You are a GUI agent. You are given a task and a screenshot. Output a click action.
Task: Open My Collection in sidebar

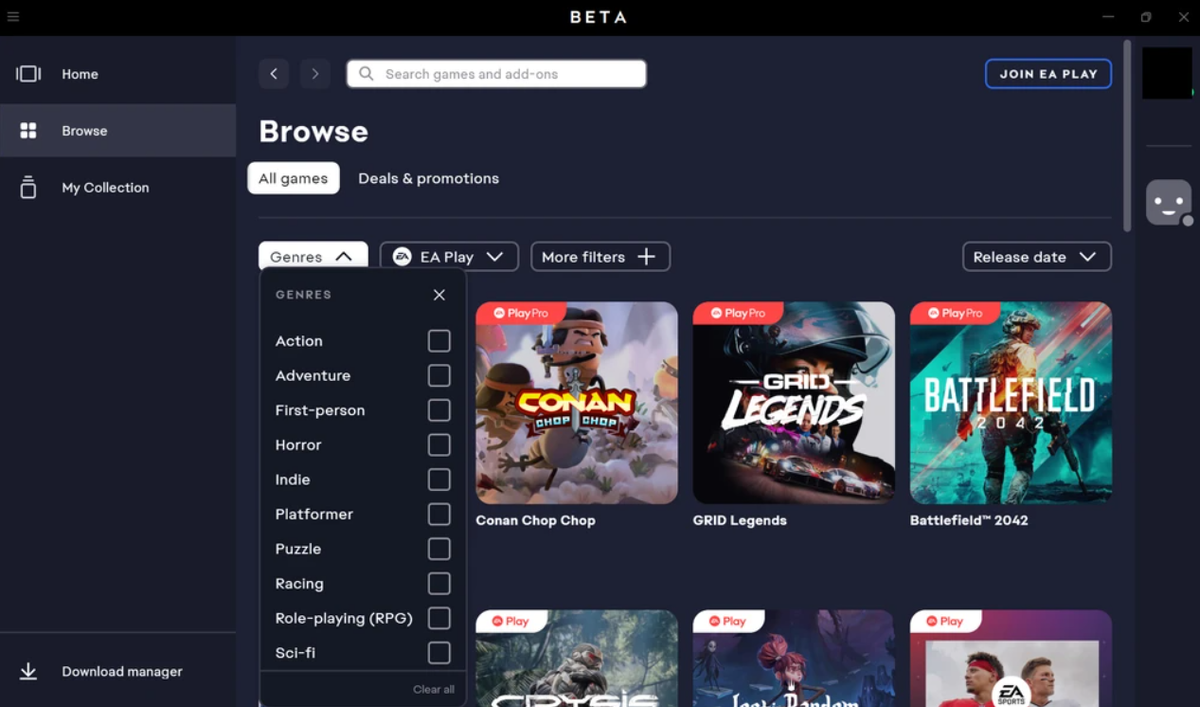[x=118, y=187]
